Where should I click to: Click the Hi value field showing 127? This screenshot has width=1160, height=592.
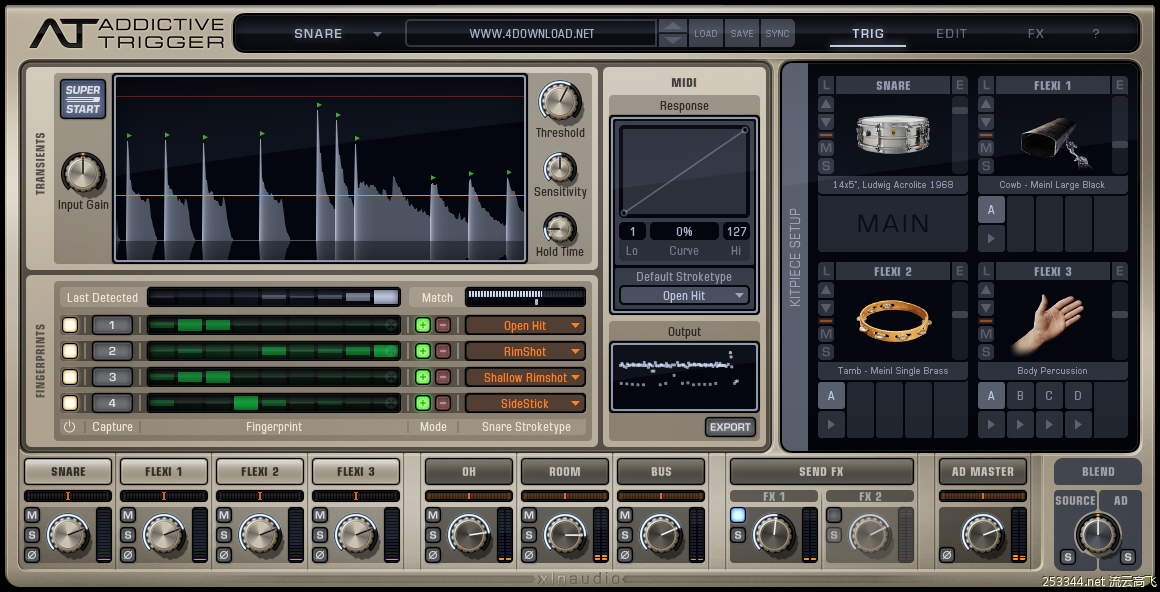[x=736, y=232]
